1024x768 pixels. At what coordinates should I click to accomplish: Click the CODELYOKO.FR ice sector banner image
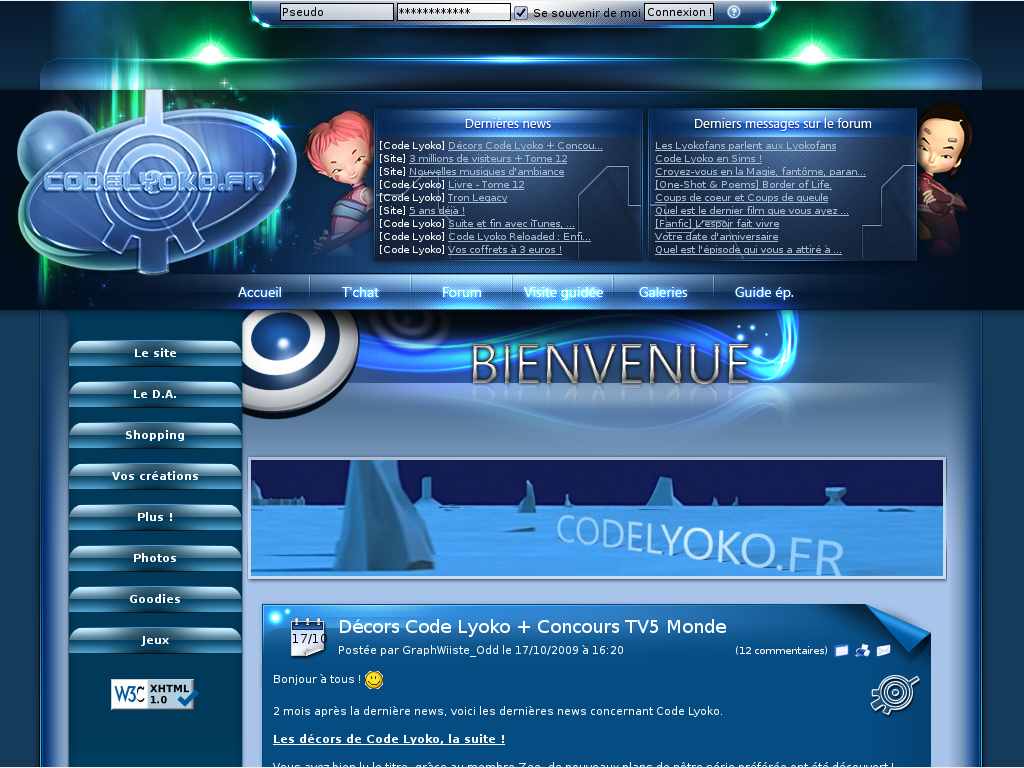pyautogui.click(x=597, y=518)
